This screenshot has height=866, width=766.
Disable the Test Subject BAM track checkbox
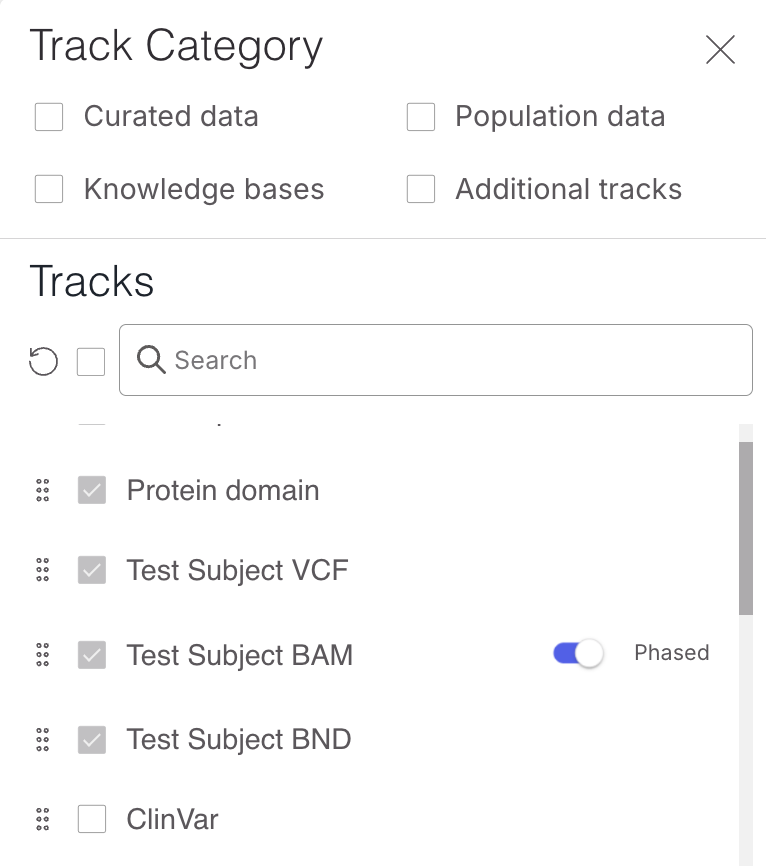(x=92, y=655)
